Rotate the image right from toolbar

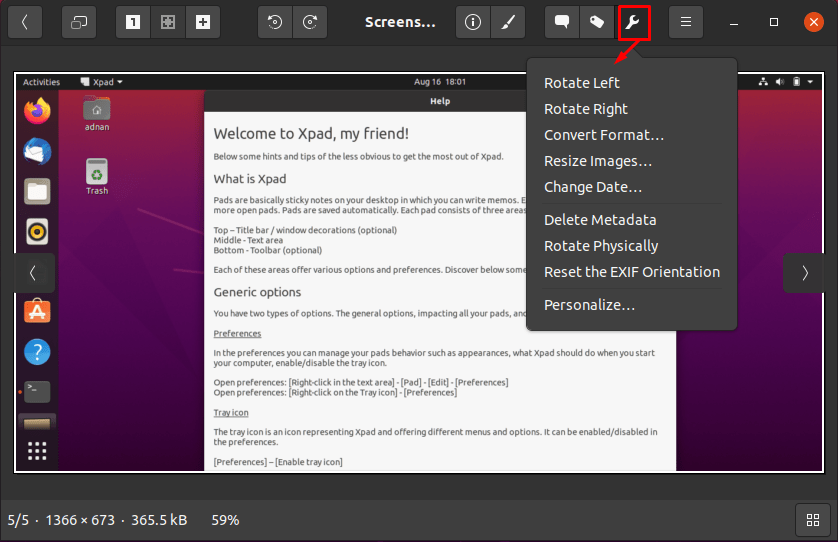point(310,22)
